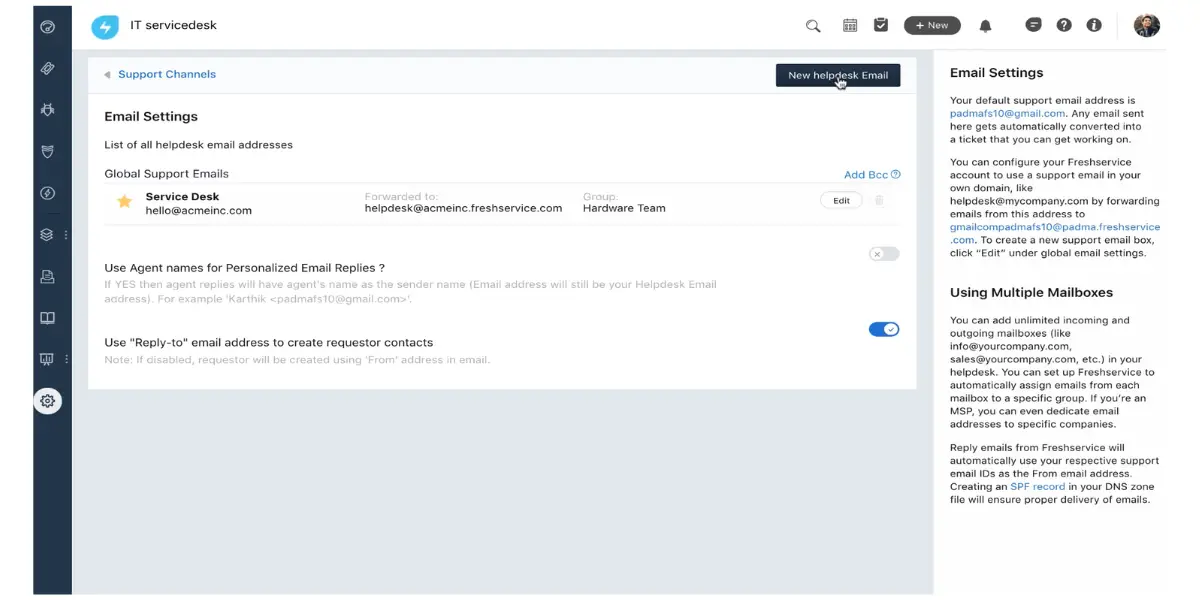Open the Admin gear icon in the sidebar

click(x=47, y=401)
